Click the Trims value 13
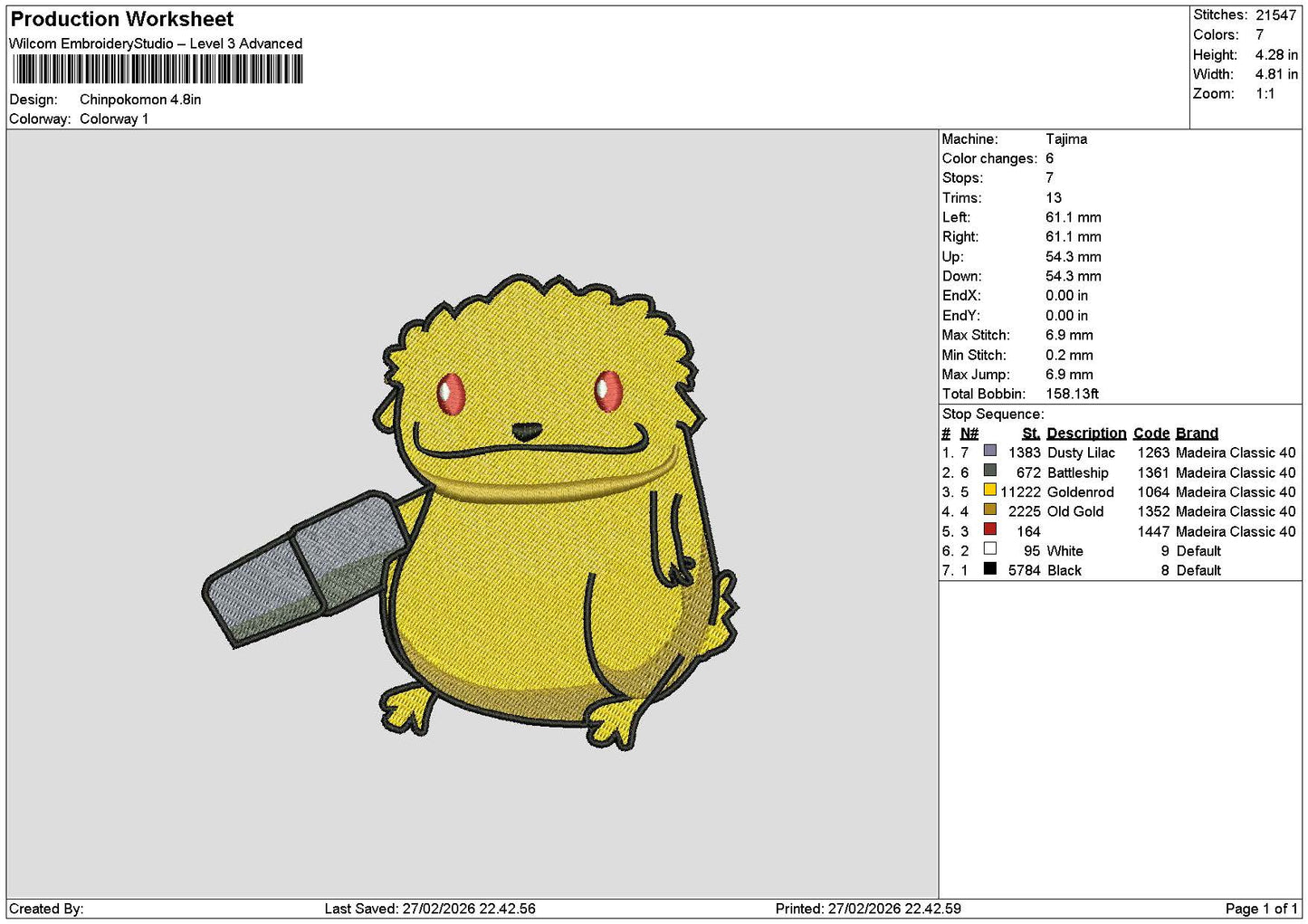The width and height of the screenshot is (1308, 924). 1054,197
